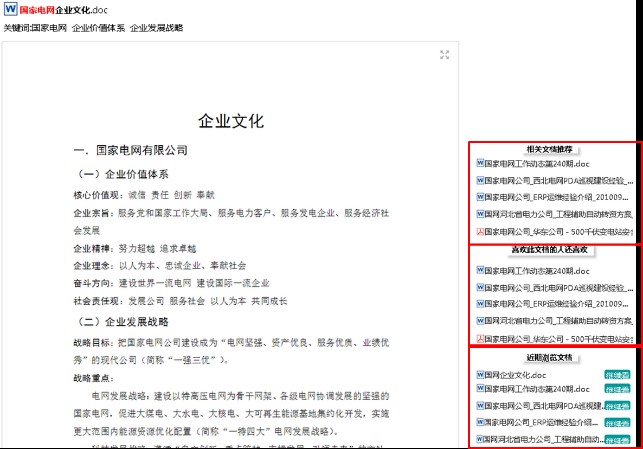Open 国家电网公司_华东公司 500千伏变电站 link under 喜欢此文档的人还喜欢

559,339
